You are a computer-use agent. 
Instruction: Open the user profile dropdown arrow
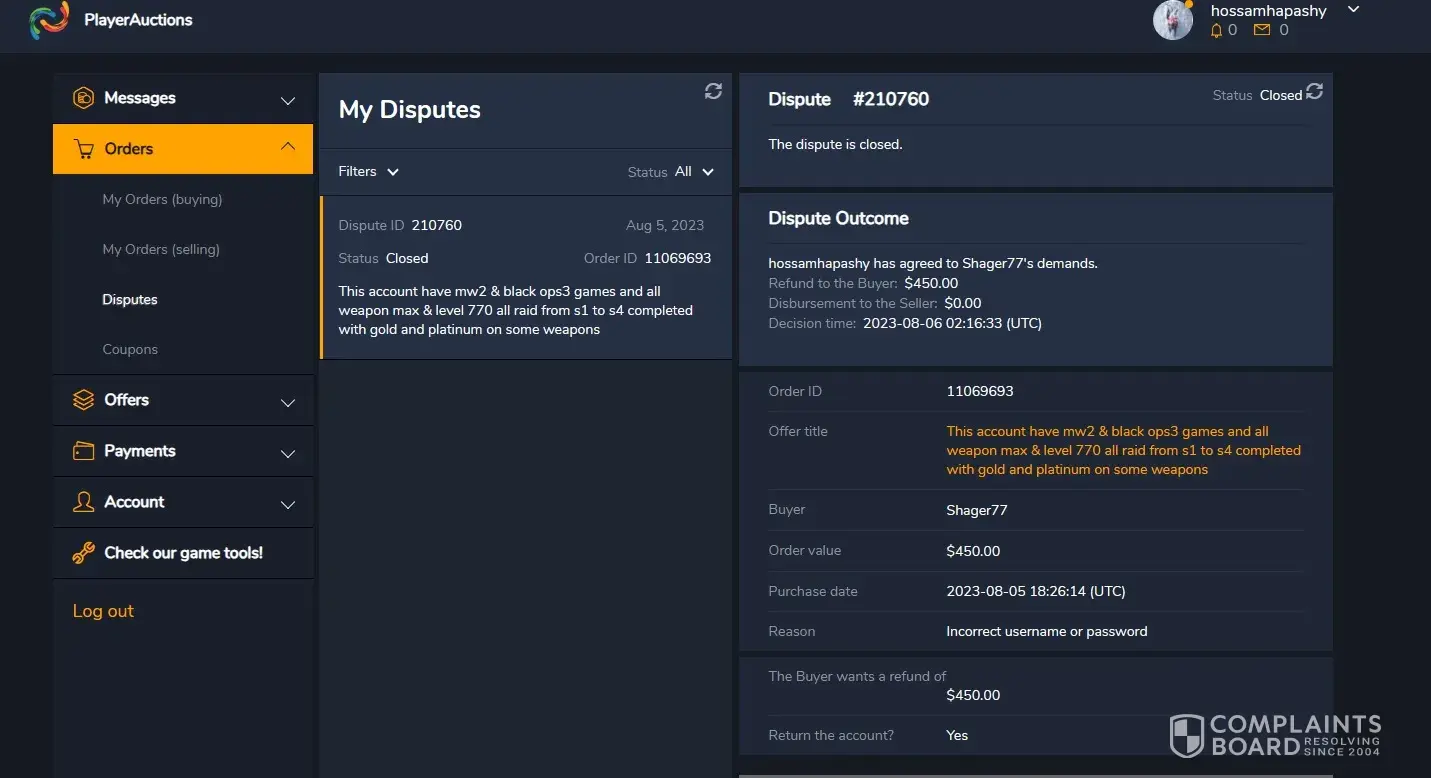coord(1354,10)
